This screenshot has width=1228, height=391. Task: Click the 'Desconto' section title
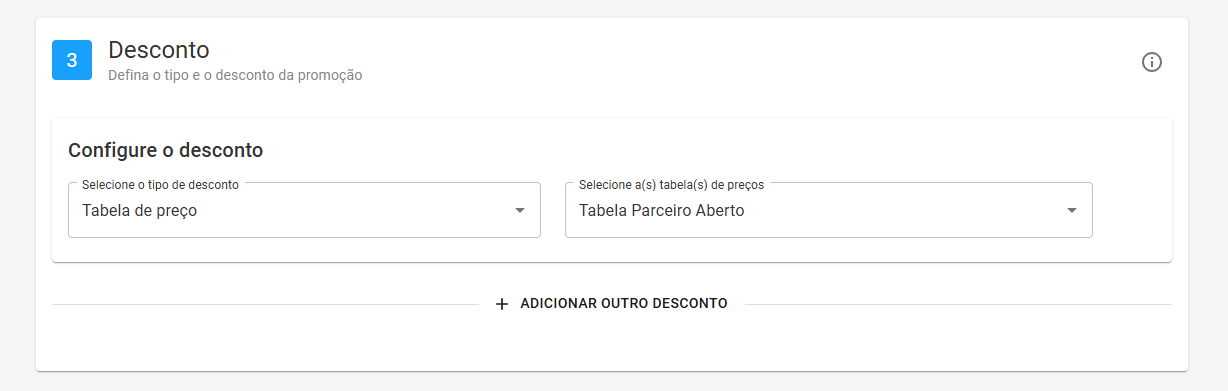[x=158, y=49]
